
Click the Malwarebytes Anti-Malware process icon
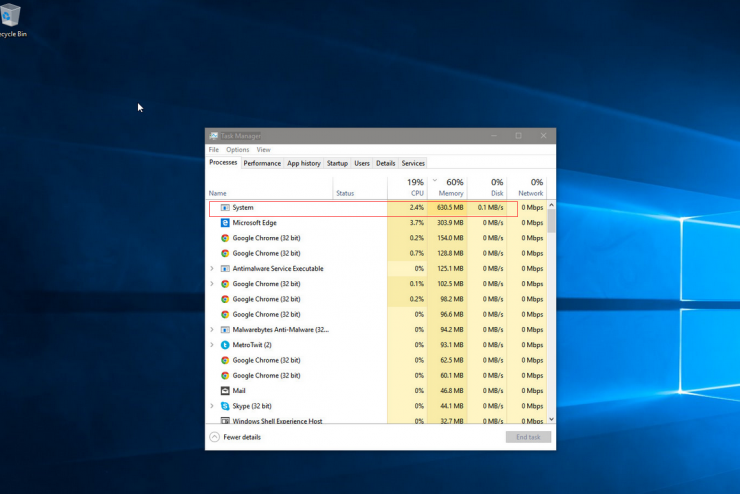[x=225, y=330]
